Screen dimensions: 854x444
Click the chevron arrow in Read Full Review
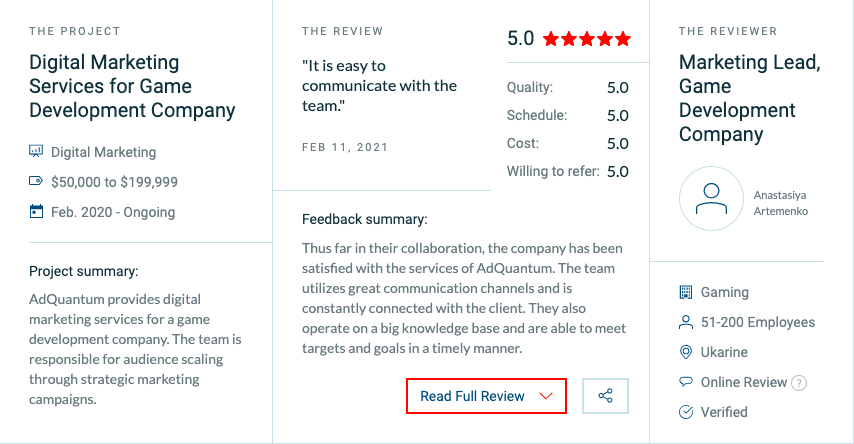tap(546, 396)
